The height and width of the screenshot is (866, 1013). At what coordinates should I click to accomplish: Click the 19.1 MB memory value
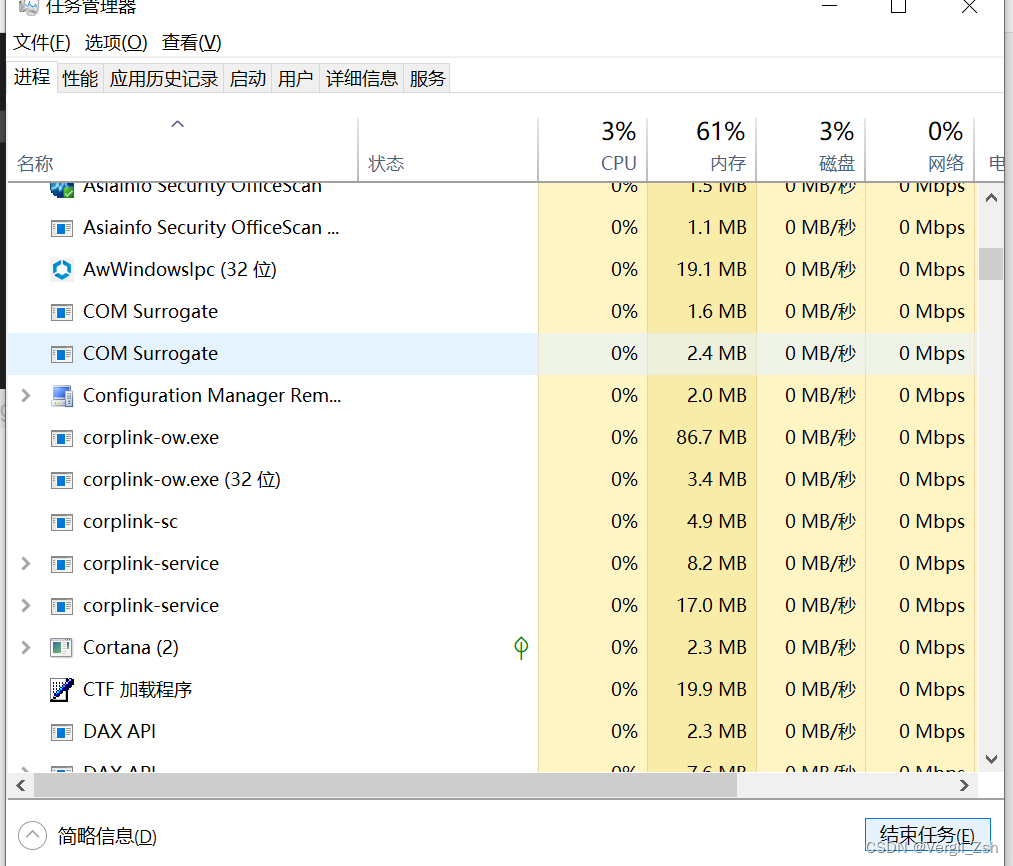(711, 269)
